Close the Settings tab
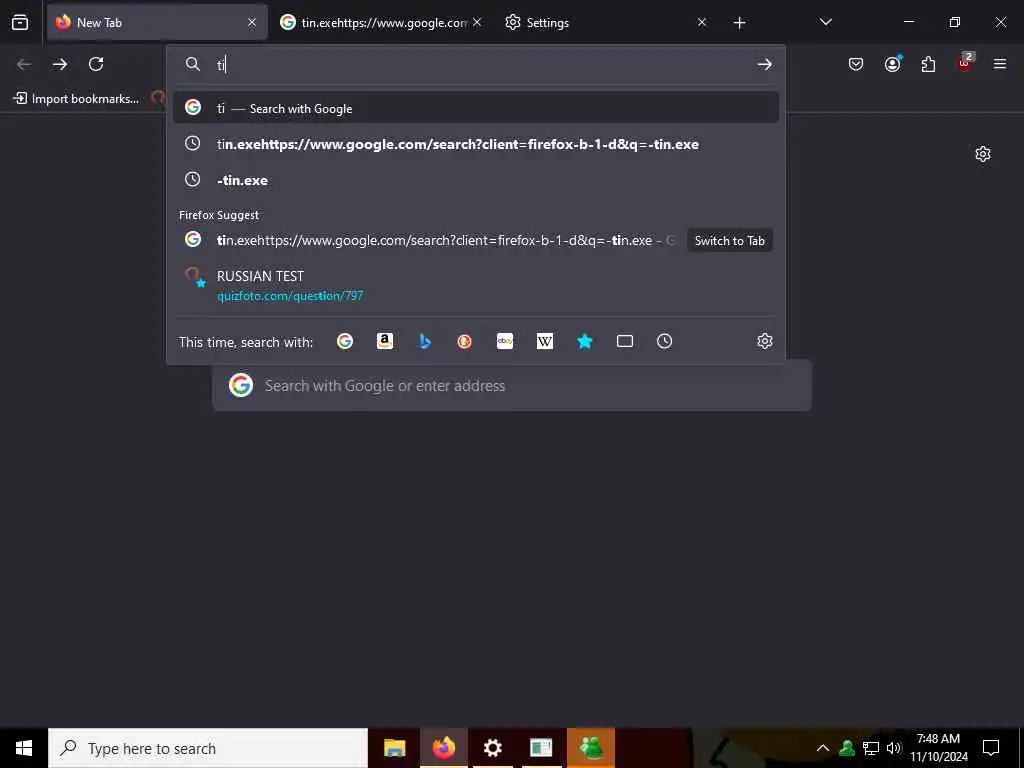The width and height of the screenshot is (1024, 768). tap(702, 22)
